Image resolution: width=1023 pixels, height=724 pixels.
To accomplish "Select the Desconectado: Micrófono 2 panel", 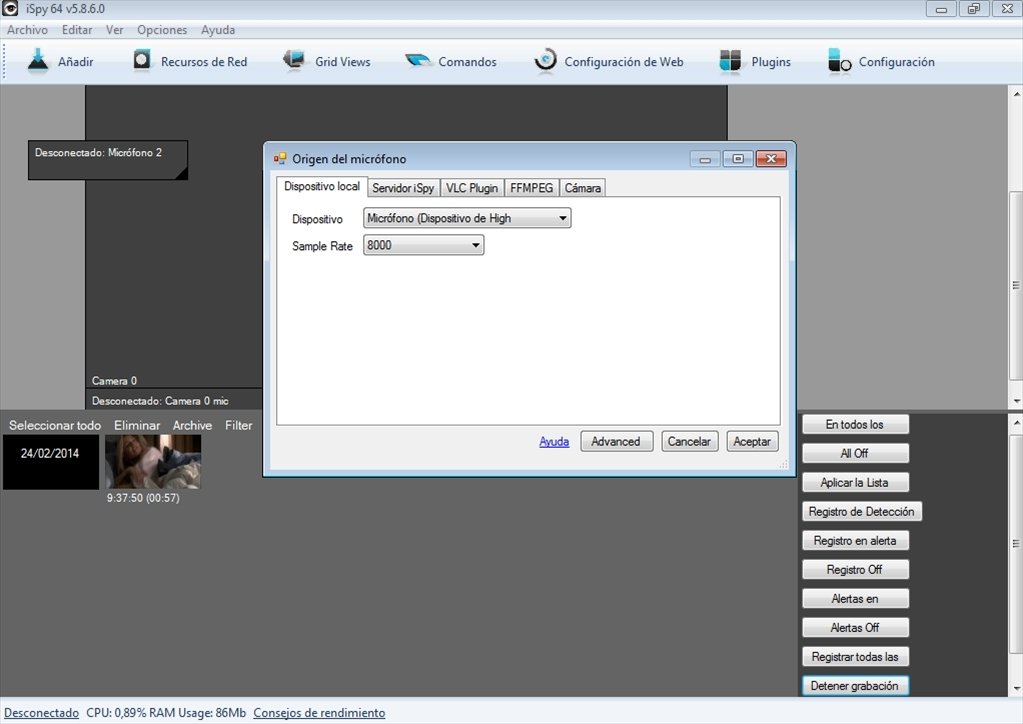I will 108,160.
